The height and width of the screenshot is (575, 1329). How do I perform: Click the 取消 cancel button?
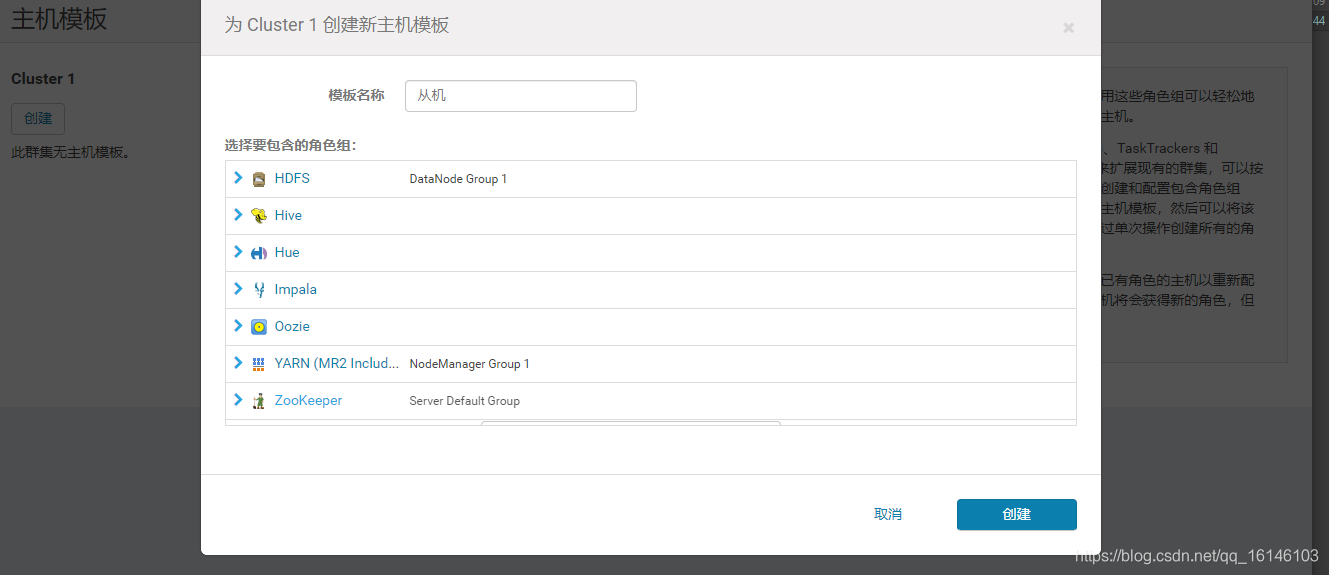[888, 514]
